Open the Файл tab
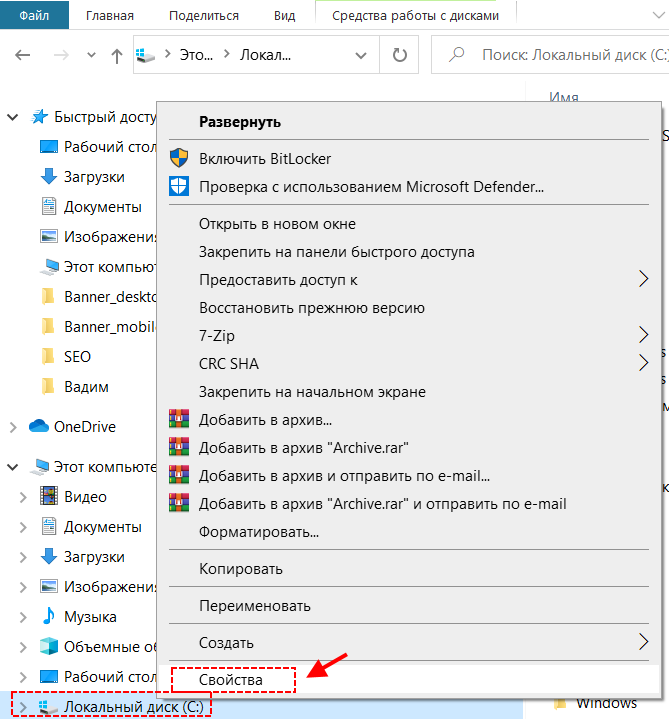 point(34,15)
